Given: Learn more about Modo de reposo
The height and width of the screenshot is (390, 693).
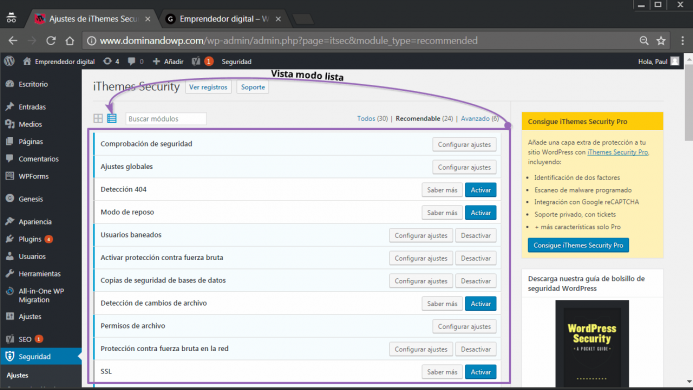Looking at the screenshot, I should (x=442, y=213).
